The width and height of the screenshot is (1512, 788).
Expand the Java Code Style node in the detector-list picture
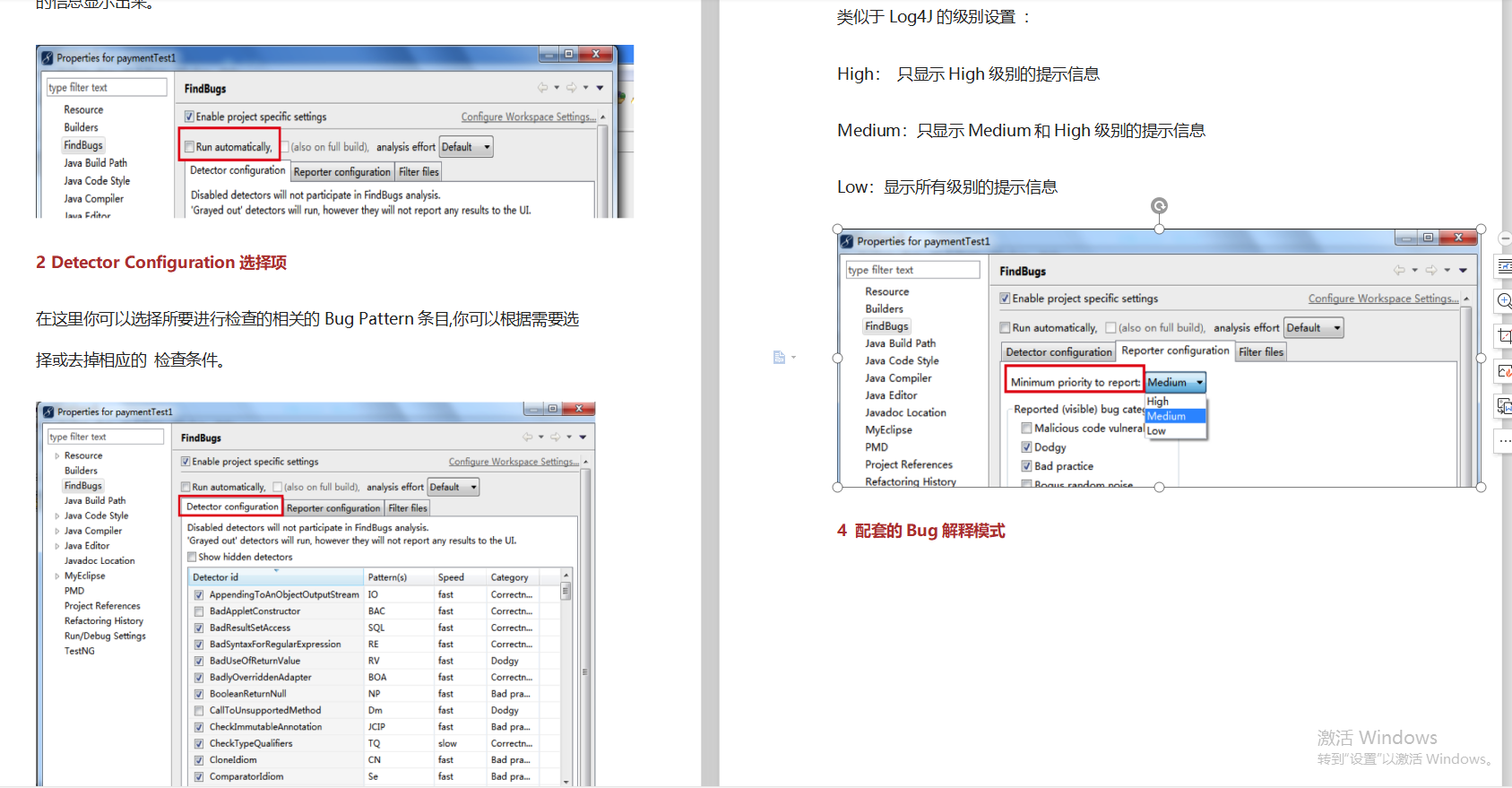coord(57,515)
